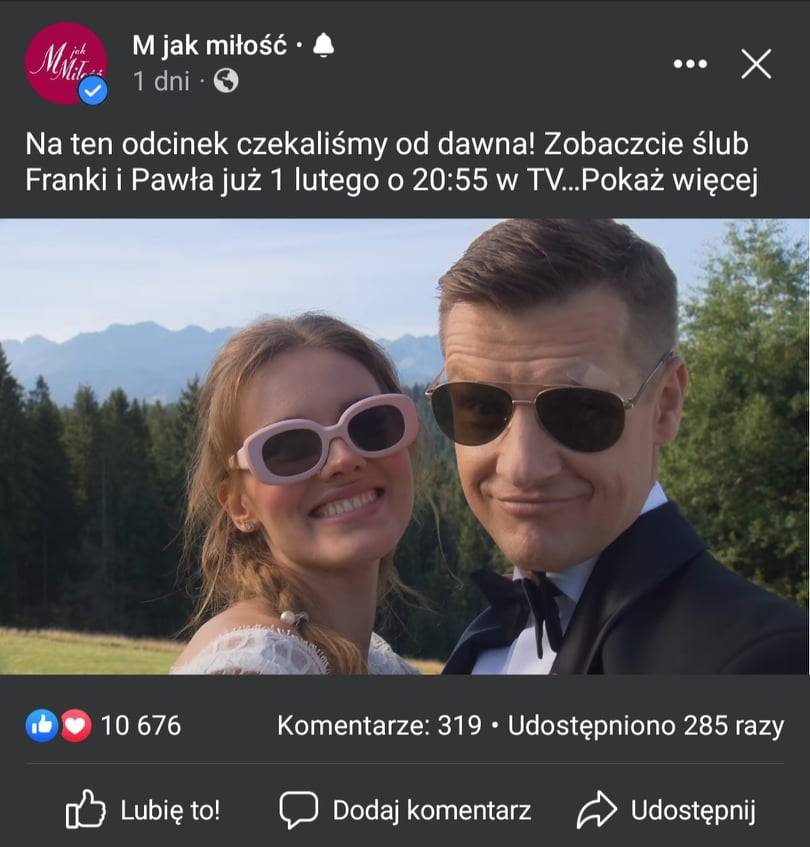Toggle the notification bell next to page name
This screenshot has height=847, width=810.
tap(323, 45)
